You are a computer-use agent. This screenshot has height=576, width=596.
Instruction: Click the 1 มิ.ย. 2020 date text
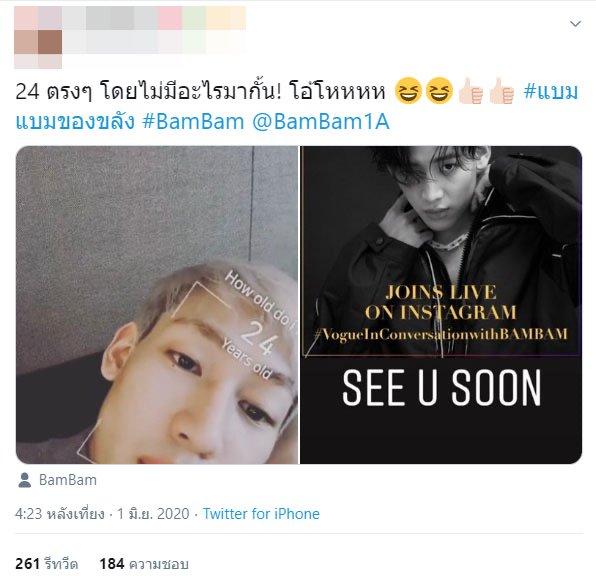tap(153, 514)
